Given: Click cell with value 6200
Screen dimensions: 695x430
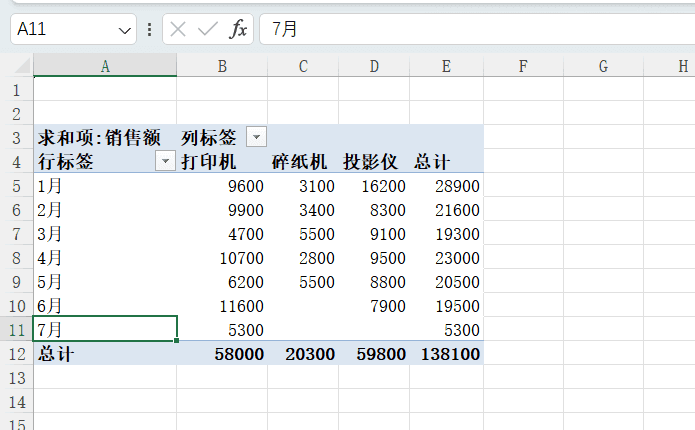Looking at the screenshot, I should pos(222,281).
